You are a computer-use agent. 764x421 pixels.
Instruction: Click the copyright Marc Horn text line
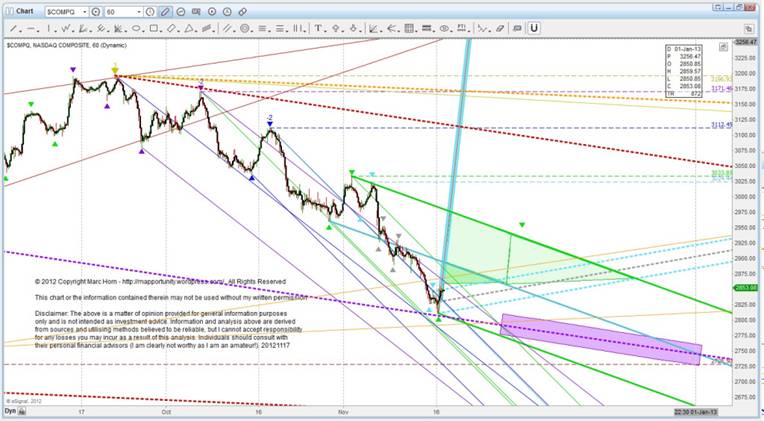tap(160, 282)
